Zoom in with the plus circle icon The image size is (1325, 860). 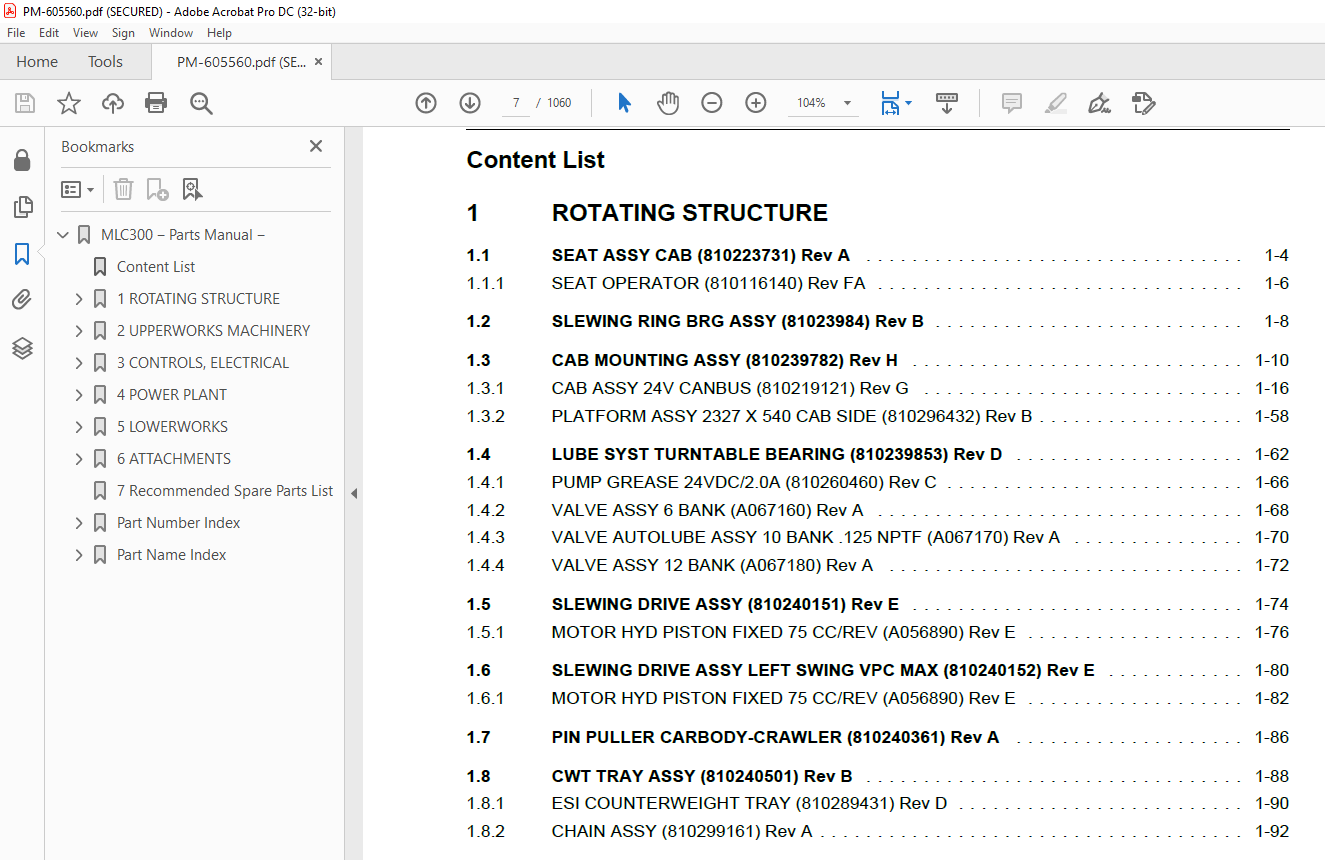(x=756, y=103)
